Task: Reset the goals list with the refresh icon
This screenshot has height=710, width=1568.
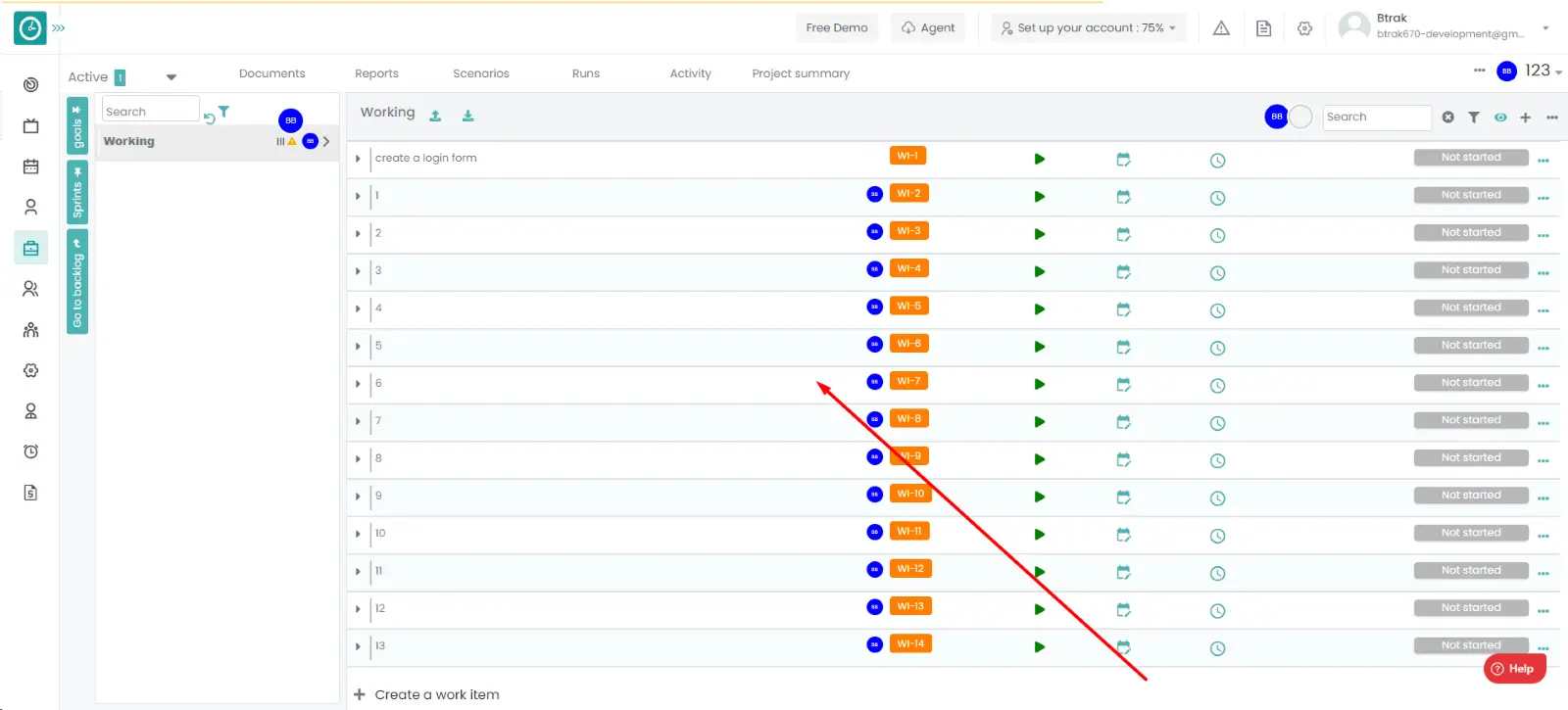Action: click(209, 118)
